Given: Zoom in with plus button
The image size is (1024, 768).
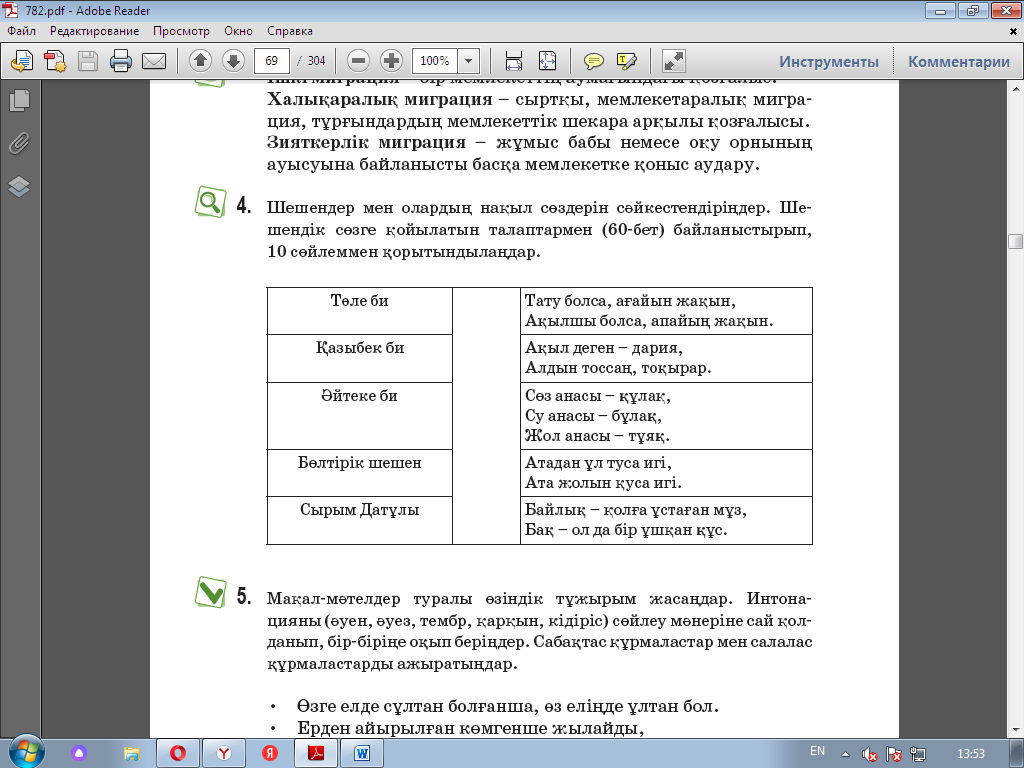Looking at the screenshot, I should 391,61.
